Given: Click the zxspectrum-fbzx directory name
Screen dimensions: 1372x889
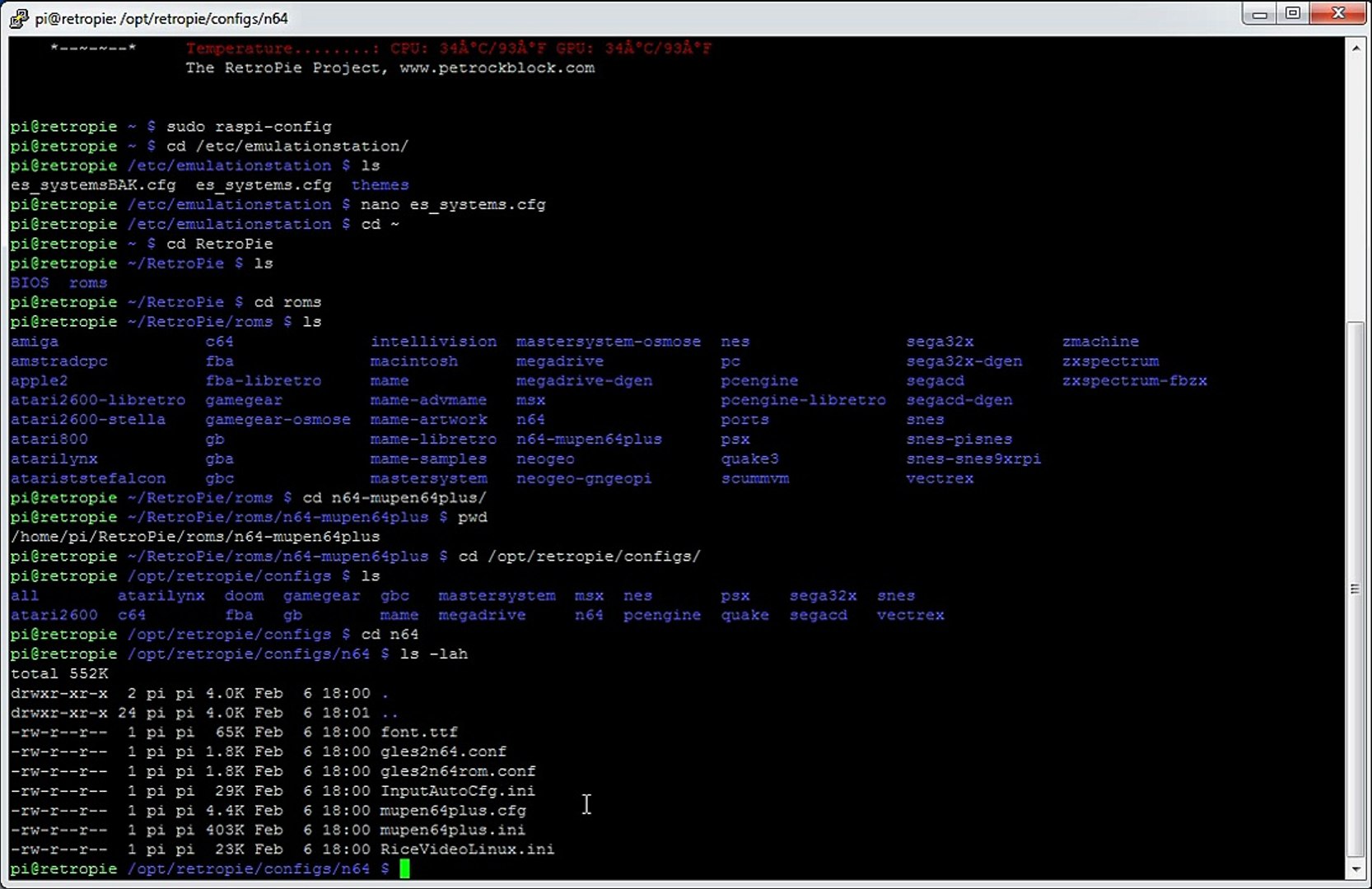Looking at the screenshot, I should pyautogui.click(x=1134, y=380).
